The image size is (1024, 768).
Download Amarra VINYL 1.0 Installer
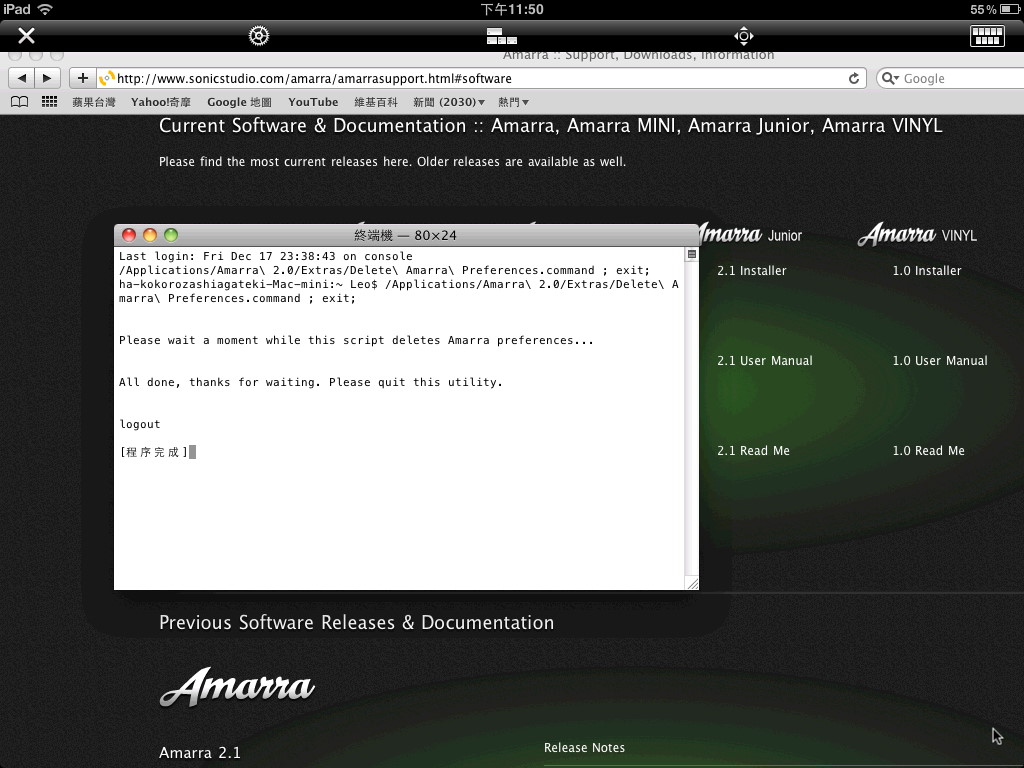pyautogui.click(x=927, y=270)
